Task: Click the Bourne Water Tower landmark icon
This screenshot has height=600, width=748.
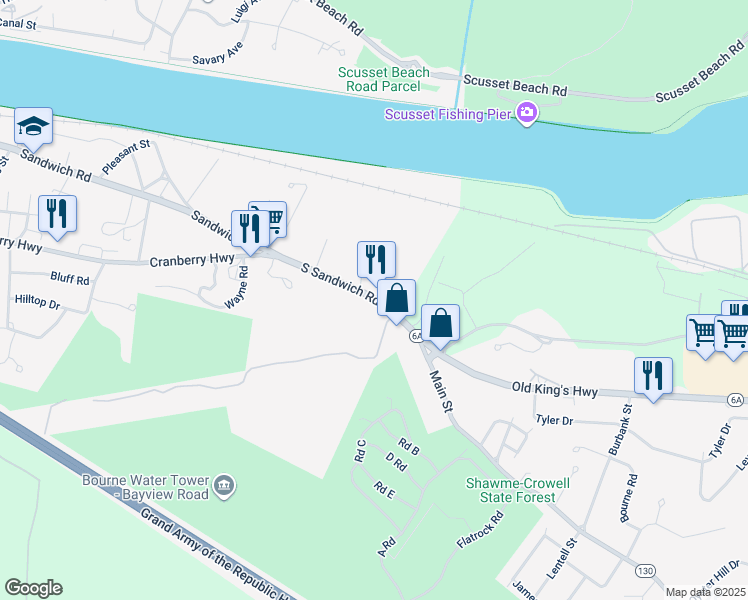Action: pyautogui.click(x=224, y=486)
